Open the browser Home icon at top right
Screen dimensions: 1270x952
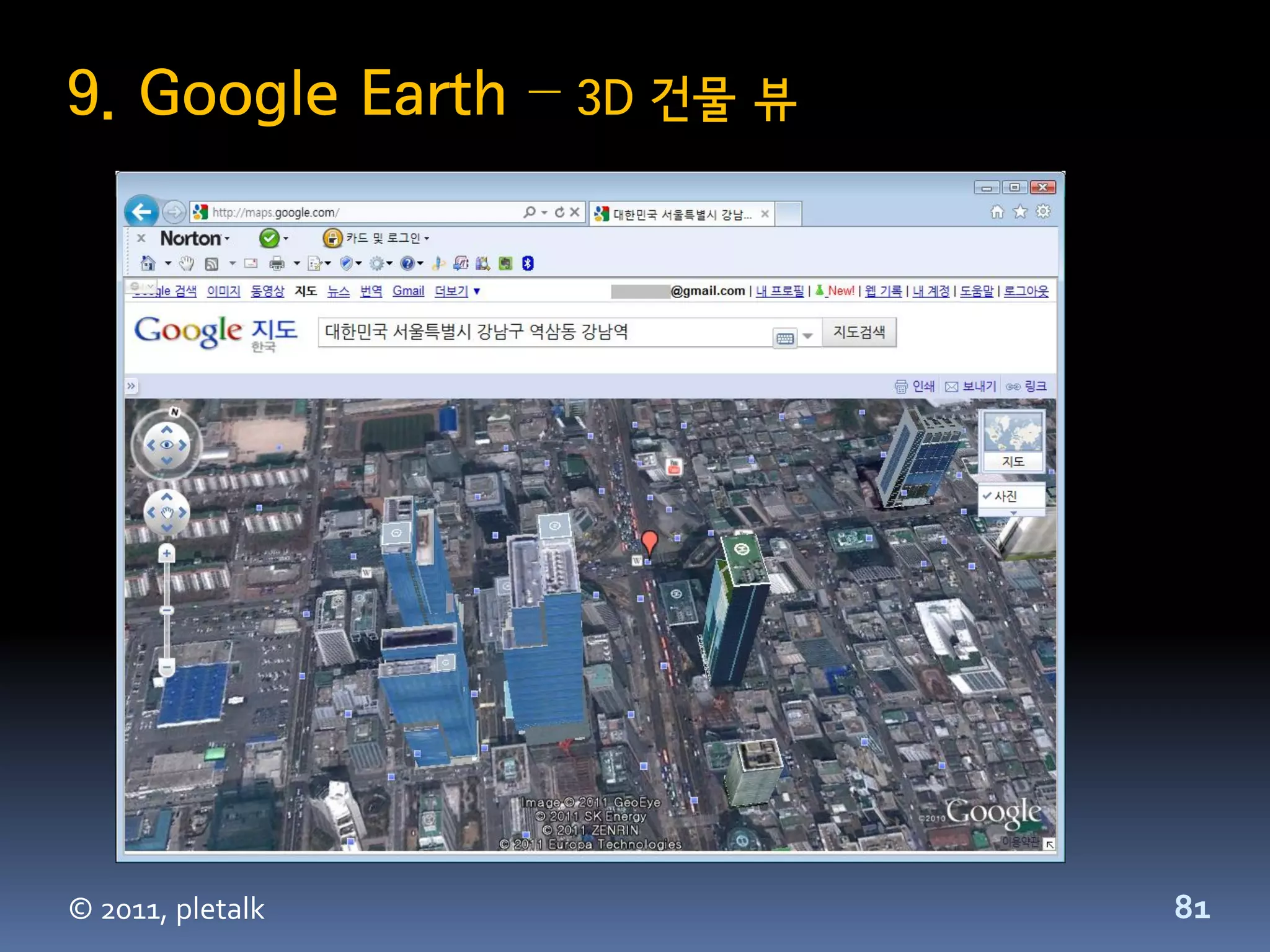[x=997, y=212]
